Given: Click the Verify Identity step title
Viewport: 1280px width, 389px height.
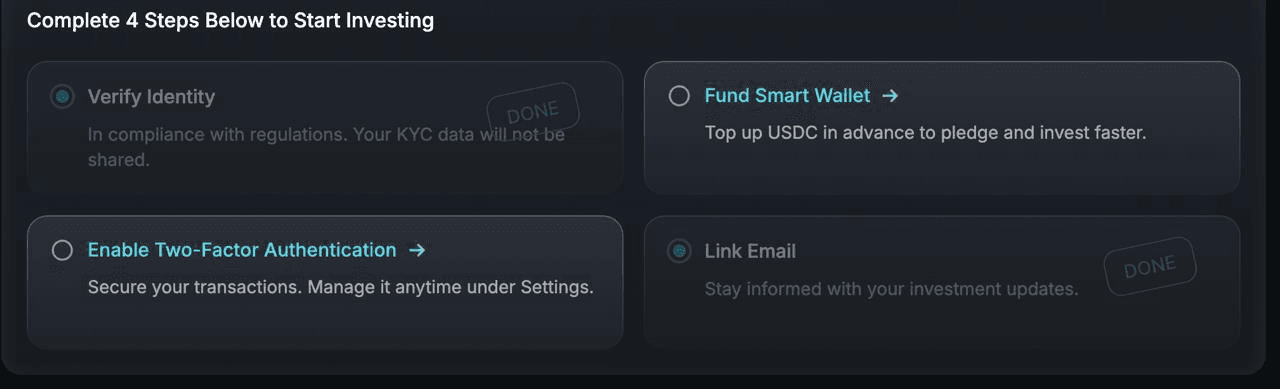Looking at the screenshot, I should [151, 97].
